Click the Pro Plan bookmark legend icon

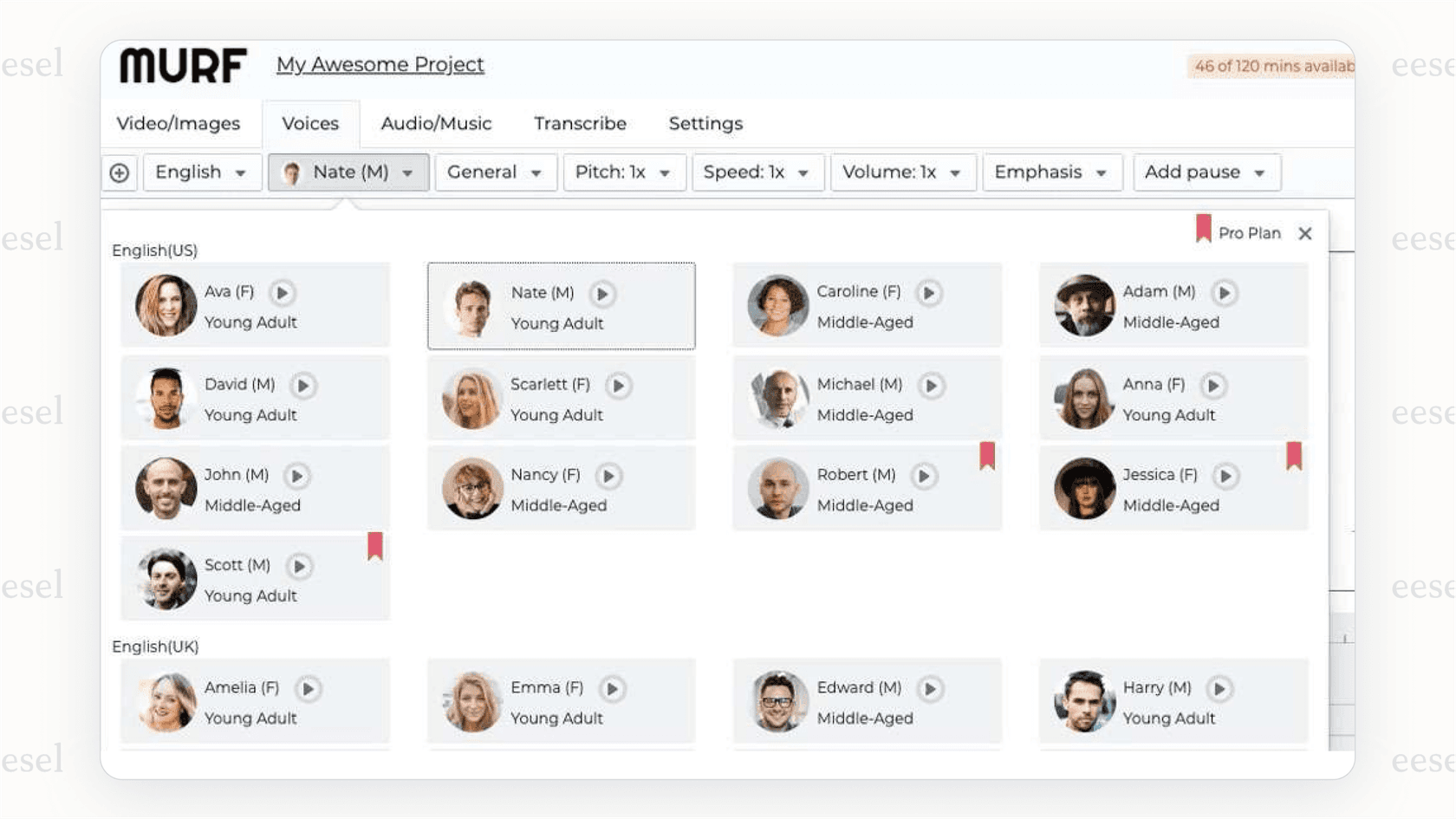click(x=1203, y=229)
